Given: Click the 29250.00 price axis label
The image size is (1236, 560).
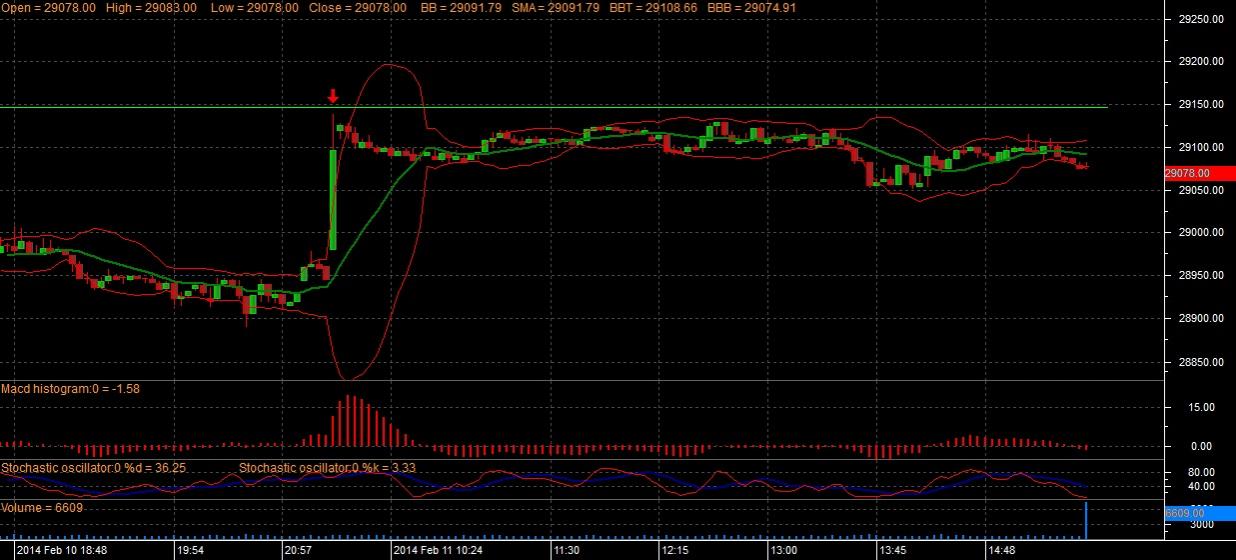Looking at the screenshot, I should (x=1202, y=20).
